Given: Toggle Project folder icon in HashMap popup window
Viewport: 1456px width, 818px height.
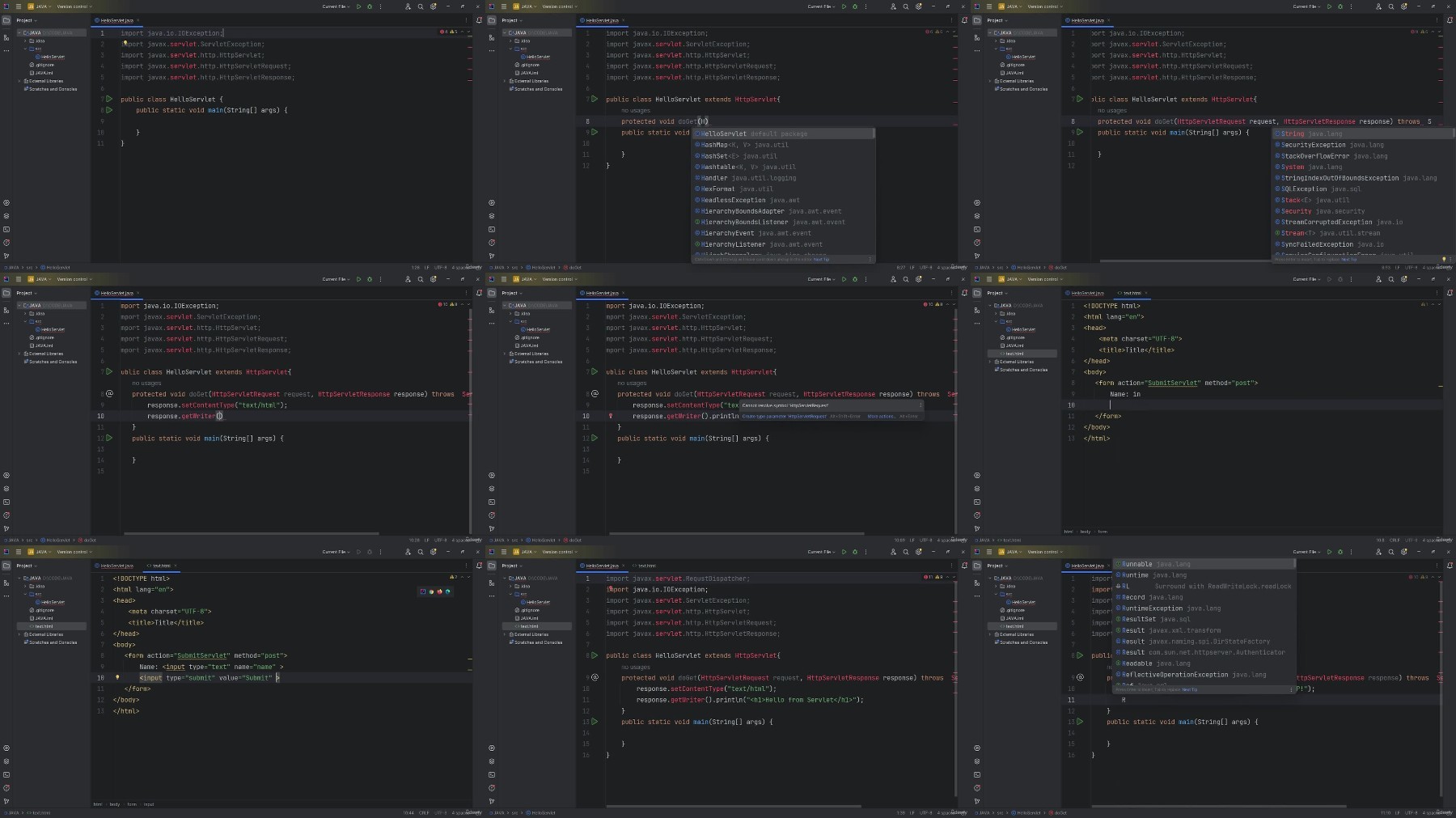Looking at the screenshot, I should click(x=492, y=20).
